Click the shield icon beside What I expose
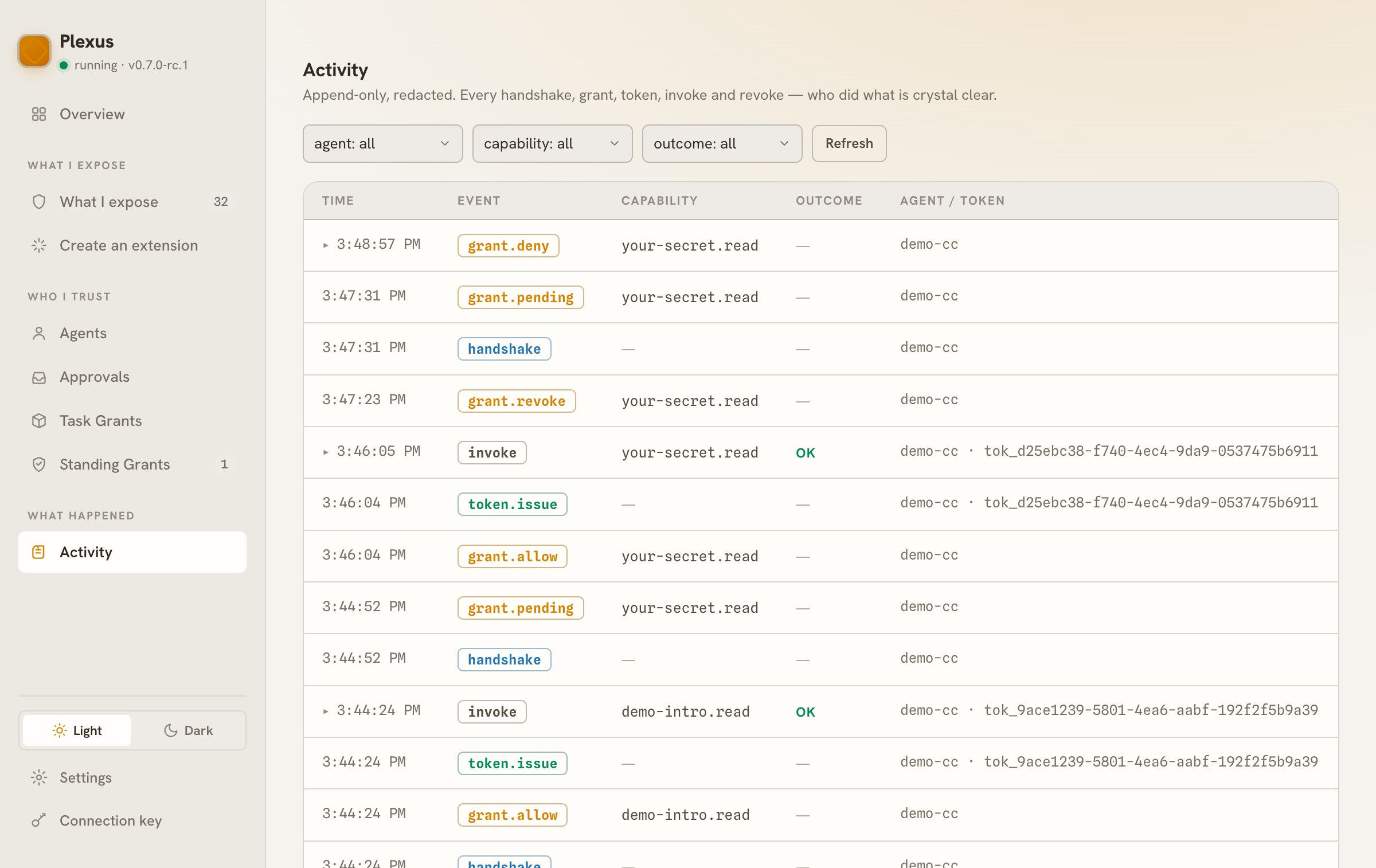This screenshot has width=1376, height=868. click(x=39, y=202)
